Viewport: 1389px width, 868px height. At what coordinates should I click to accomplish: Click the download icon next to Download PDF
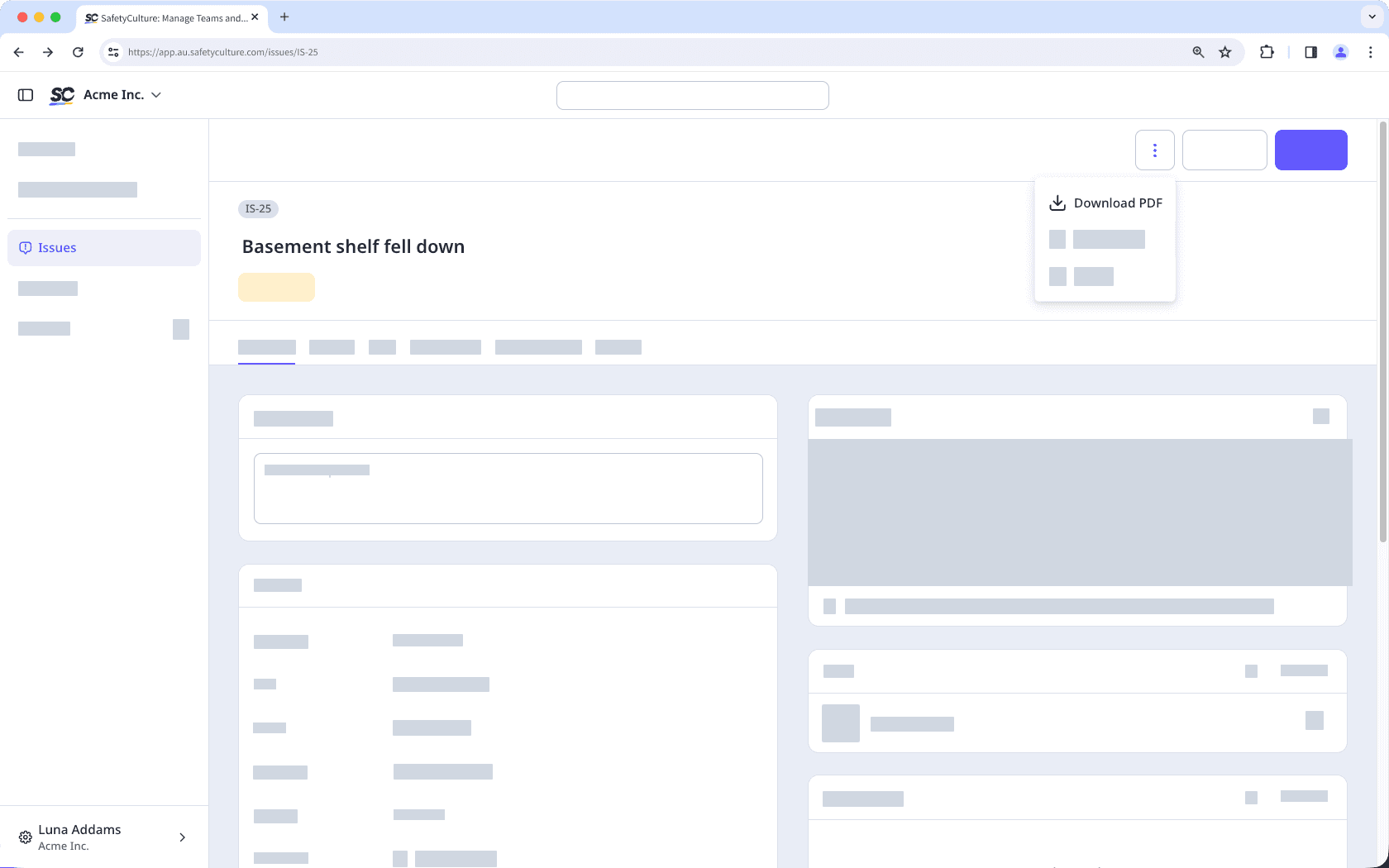point(1057,202)
